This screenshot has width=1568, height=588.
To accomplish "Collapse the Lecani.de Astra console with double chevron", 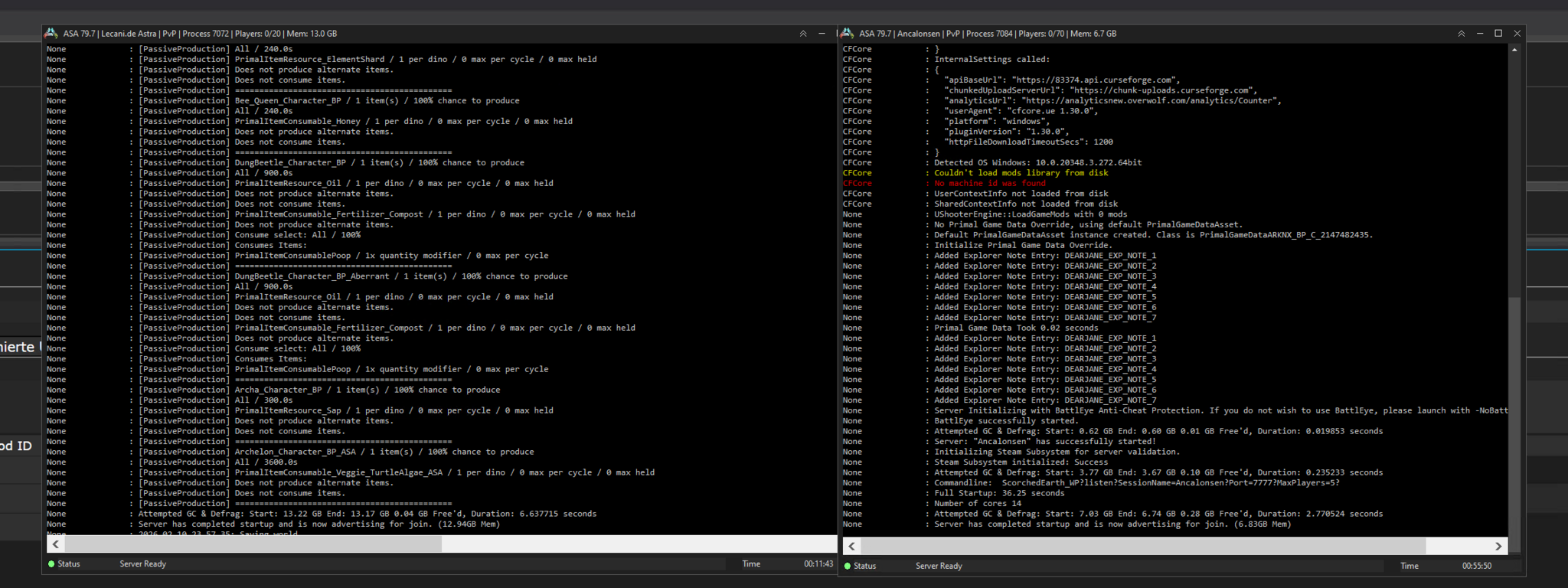I will click(x=803, y=34).
